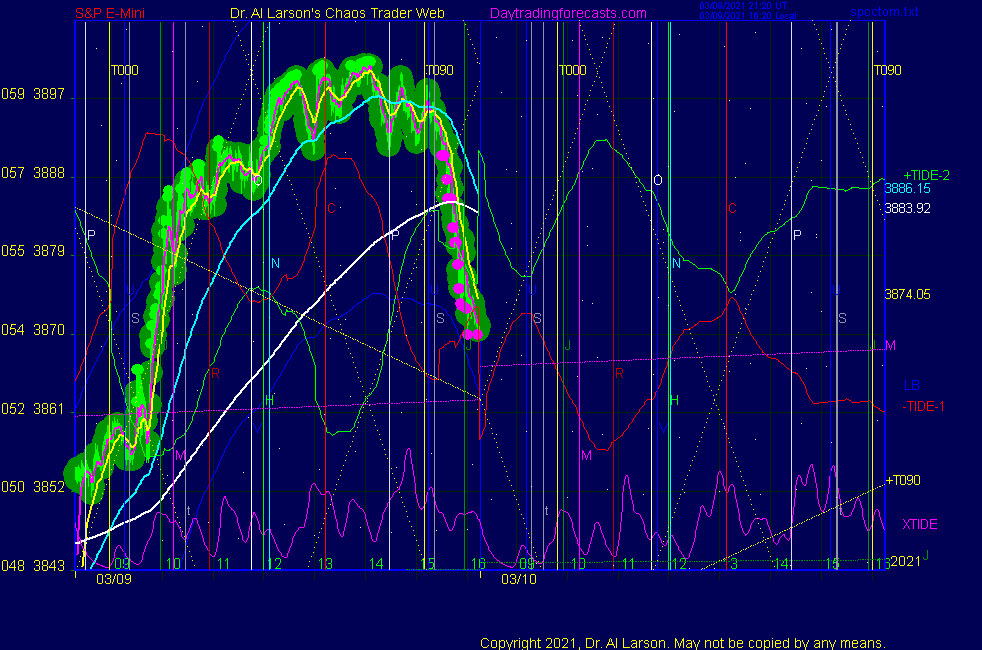
Task: Click the Dr. Al Larson's Chaos Trader Web title
Action: (331, 14)
